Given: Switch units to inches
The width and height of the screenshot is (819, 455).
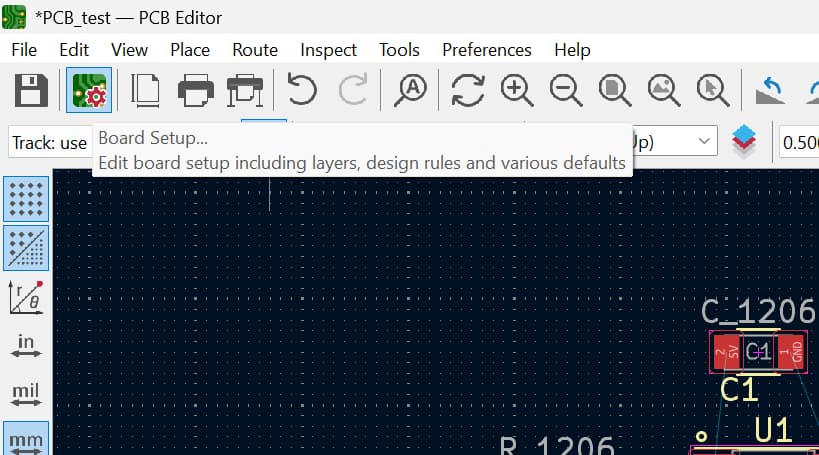Looking at the screenshot, I should tap(26, 345).
